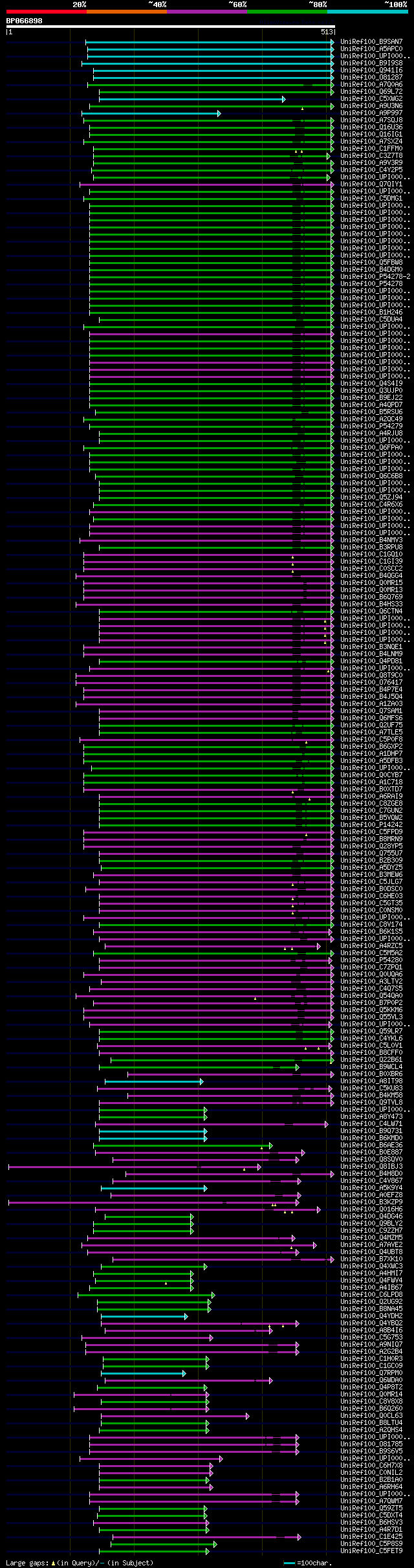
Task: Click the UniRef100_Q16IG1 entry
Action: click(x=371, y=135)
